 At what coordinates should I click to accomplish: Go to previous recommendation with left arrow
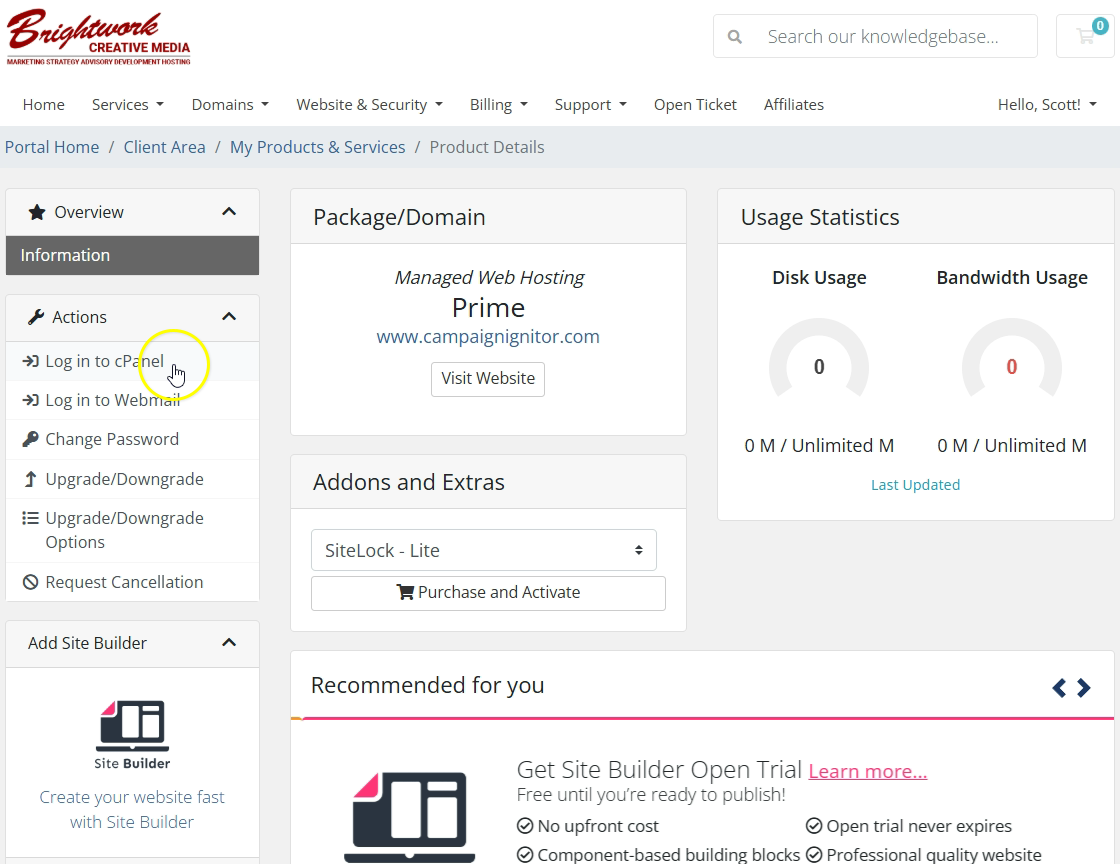1059,688
